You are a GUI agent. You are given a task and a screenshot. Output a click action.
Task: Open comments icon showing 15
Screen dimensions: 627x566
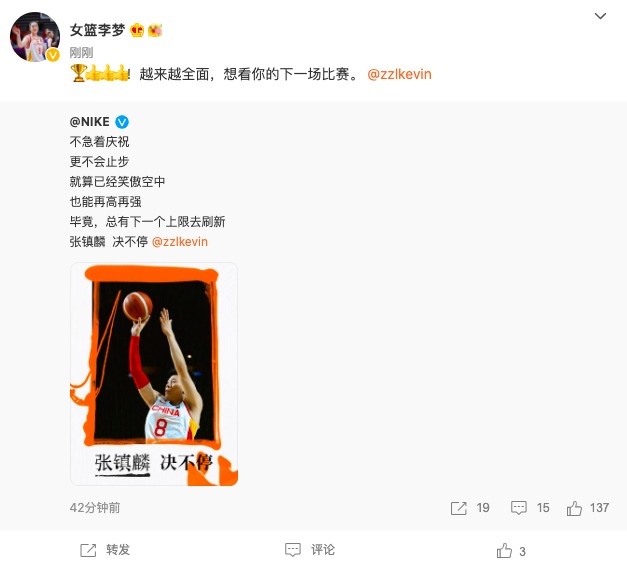pyautogui.click(x=519, y=508)
